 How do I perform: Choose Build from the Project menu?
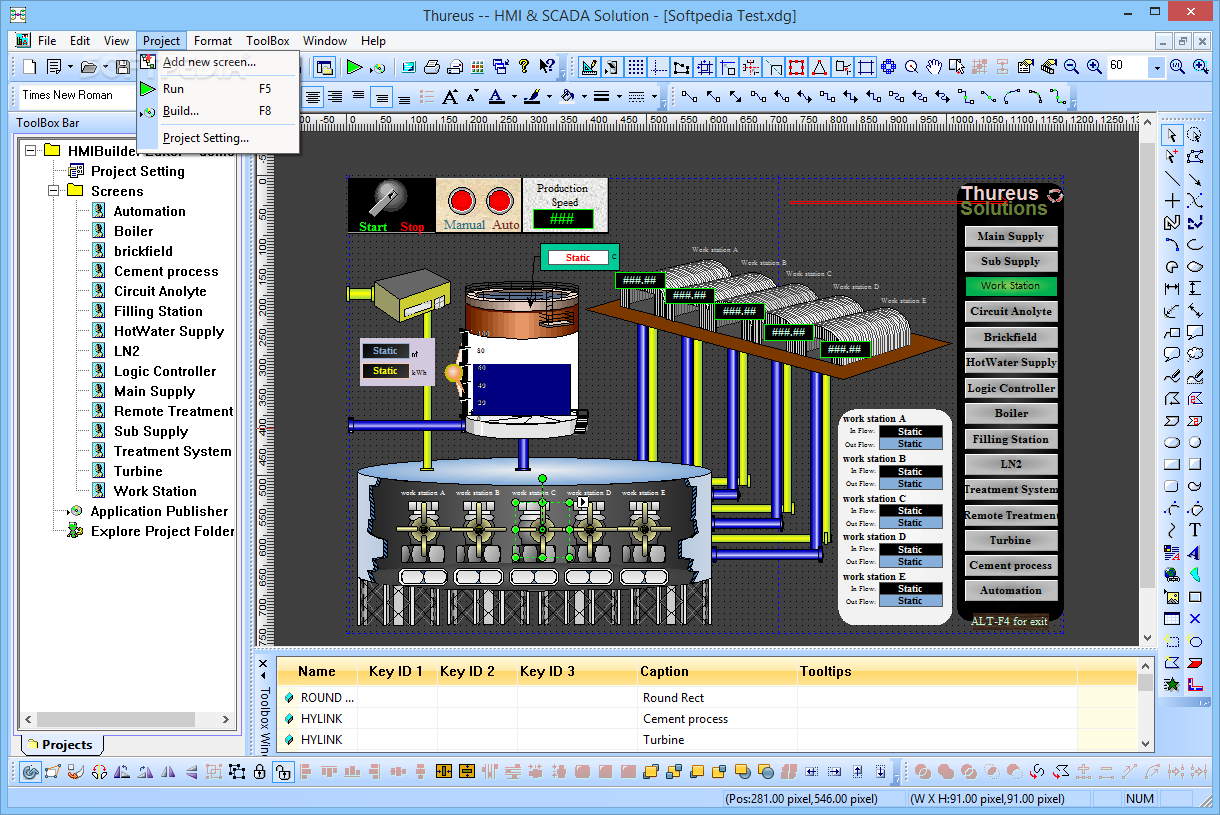pyautogui.click(x=218, y=111)
